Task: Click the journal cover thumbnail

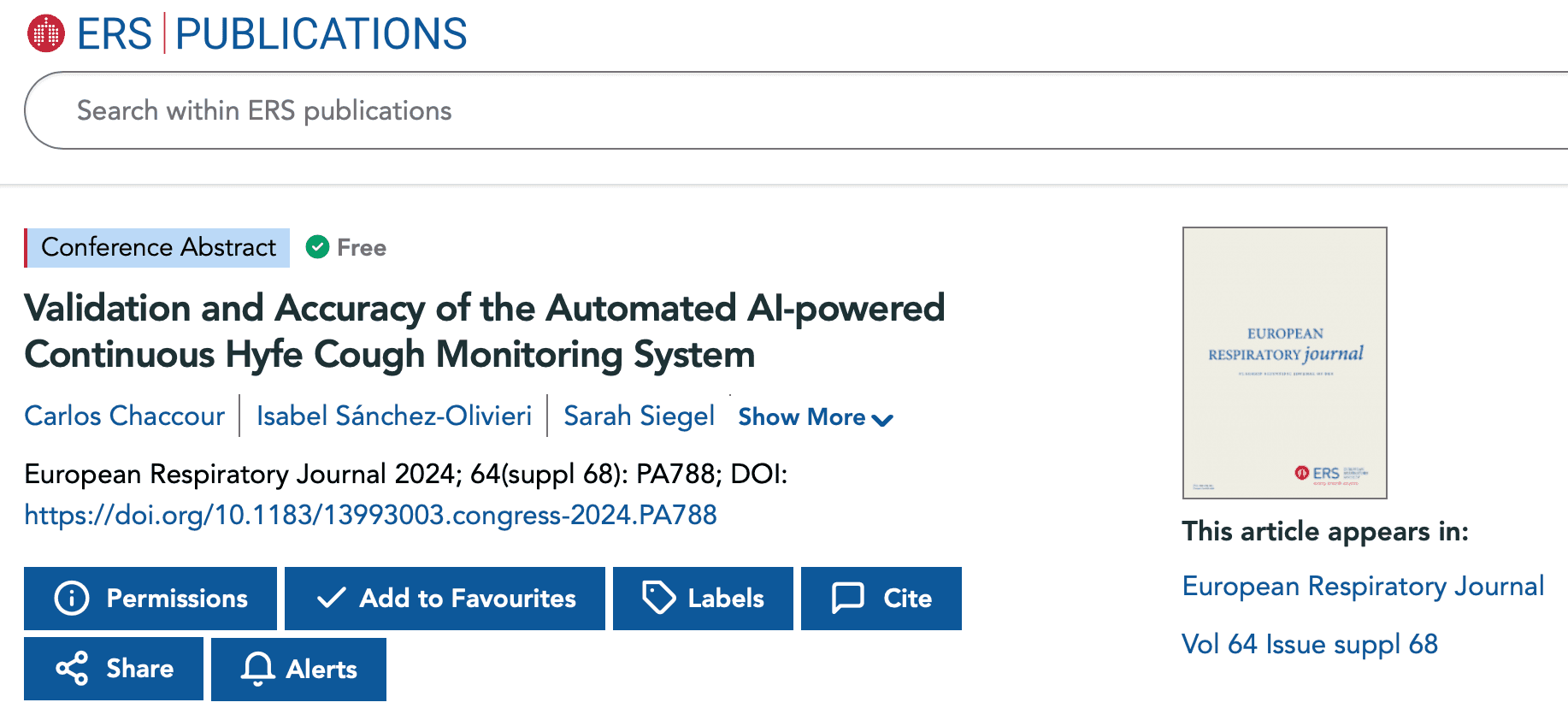Action: pyautogui.click(x=1284, y=362)
